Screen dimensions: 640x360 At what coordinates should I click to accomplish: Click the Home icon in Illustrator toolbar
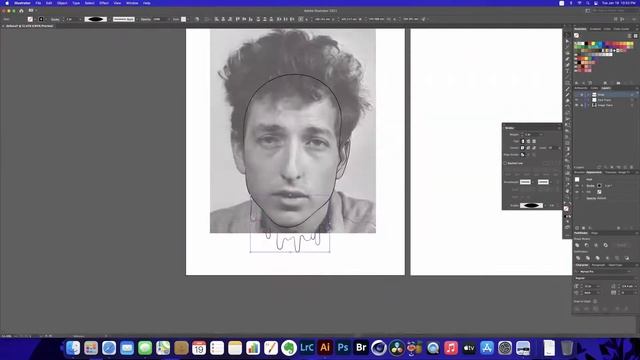21,11
